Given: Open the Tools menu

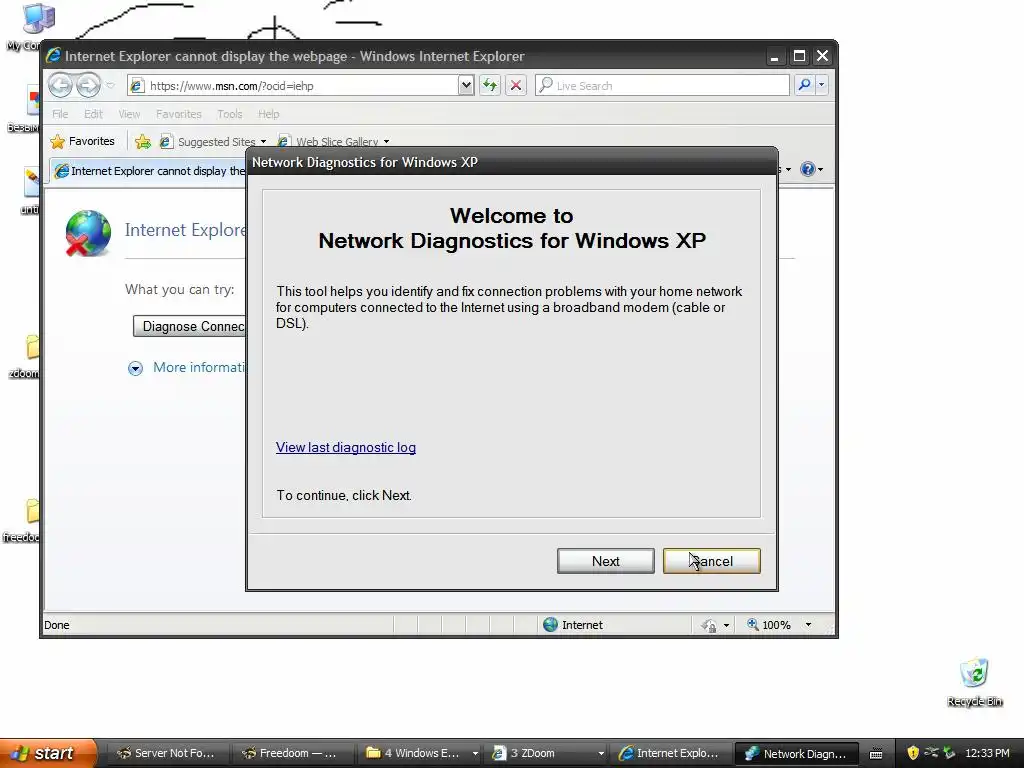Looking at the screenshot, I should point(230,114).
